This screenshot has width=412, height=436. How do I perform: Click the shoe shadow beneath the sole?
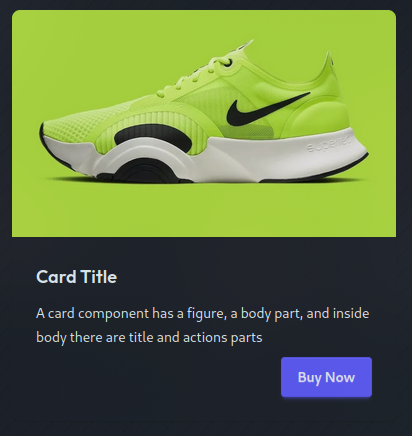207,181
